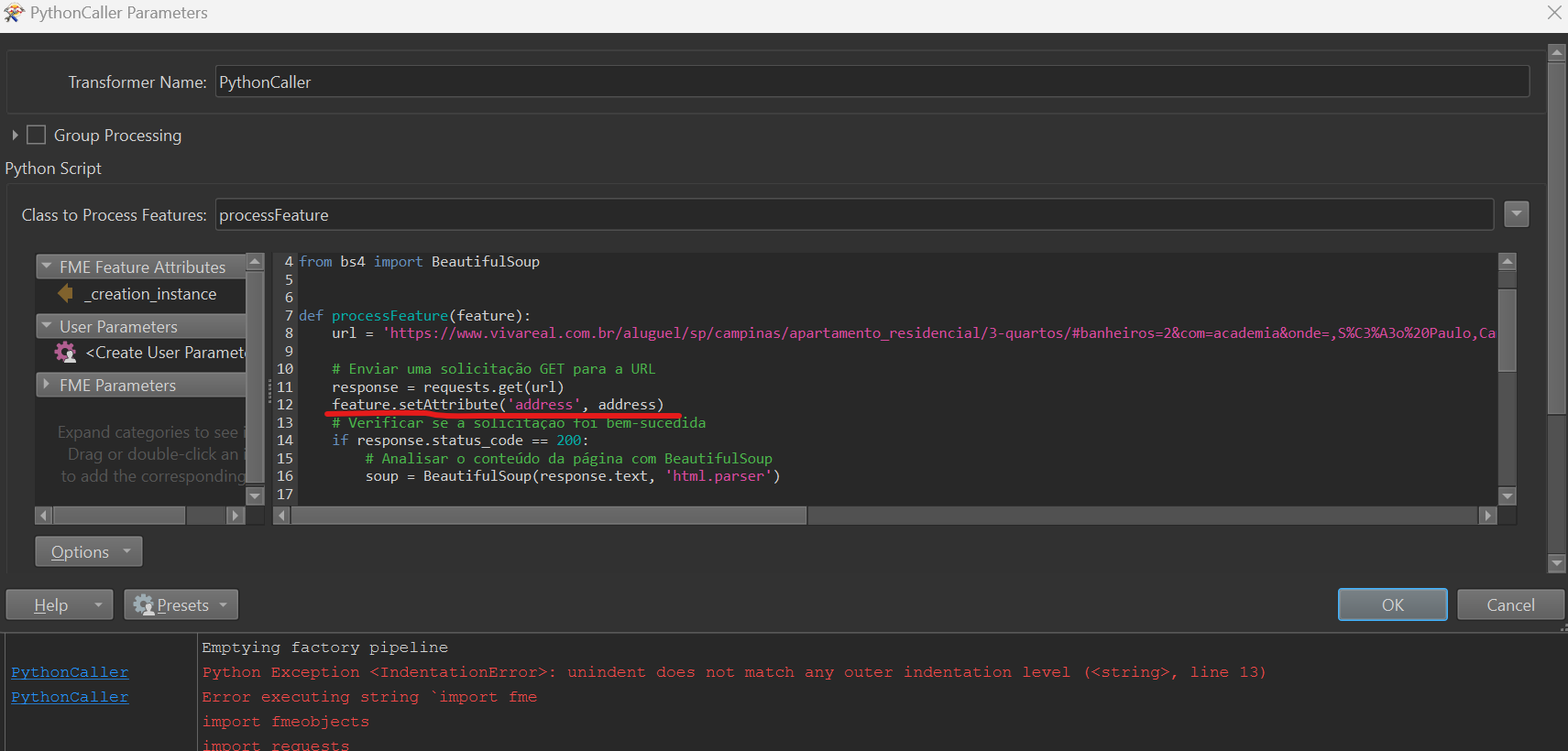Click the 'Emptying factory pipeline' log line

[x=324, y=648]
